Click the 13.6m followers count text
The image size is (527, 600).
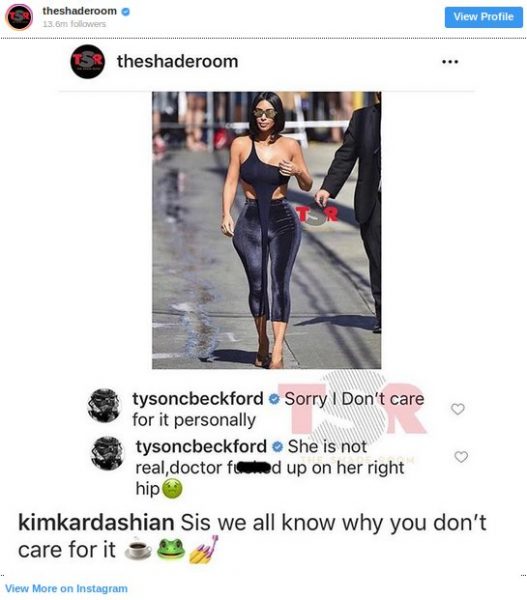click(x=74, y=24)
